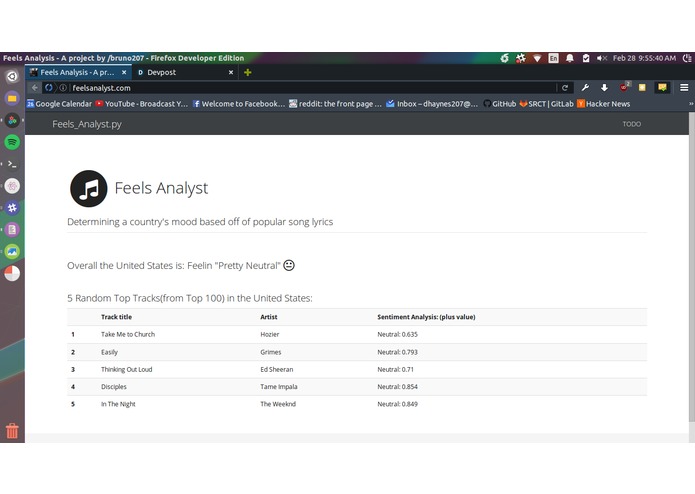This screenshot has width=695, height=494.
Task: Click the Thinking Out Loud track cell
Action: (126, 370)
